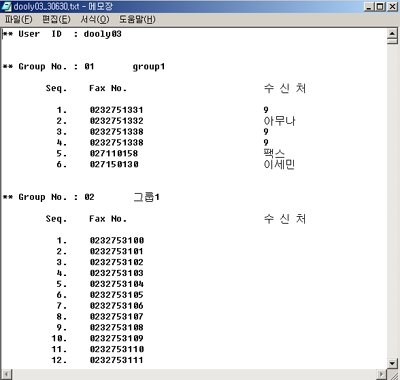Minimize the Notepad window
Viewport: 400px width, 380px height.
pos(368,7)
